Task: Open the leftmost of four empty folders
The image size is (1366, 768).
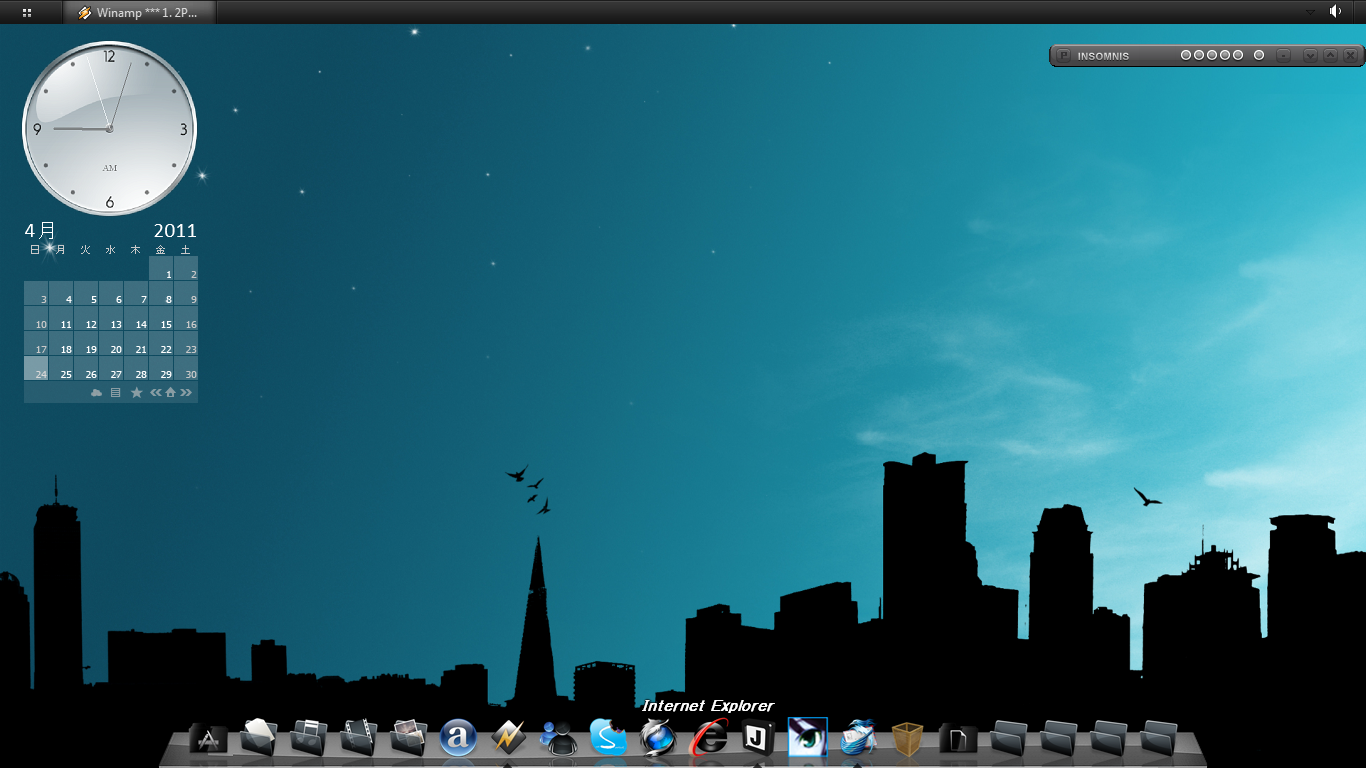Action: click(1009, 738)
